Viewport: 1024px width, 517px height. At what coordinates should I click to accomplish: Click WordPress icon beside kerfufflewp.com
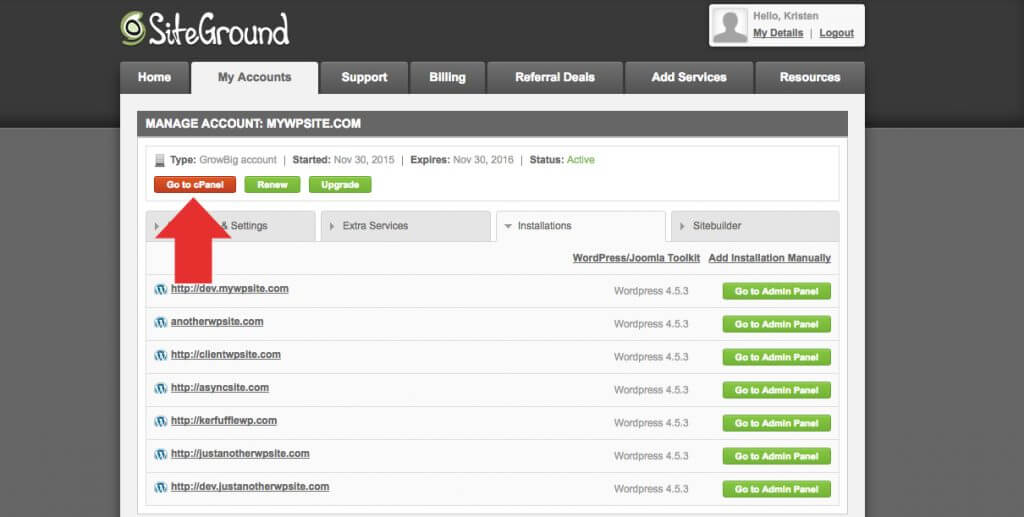point(161,421)
